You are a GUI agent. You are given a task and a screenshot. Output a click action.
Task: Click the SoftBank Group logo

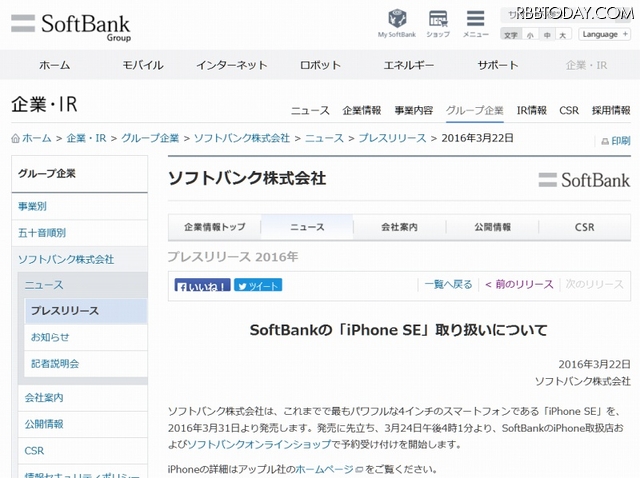pos(71,28)
